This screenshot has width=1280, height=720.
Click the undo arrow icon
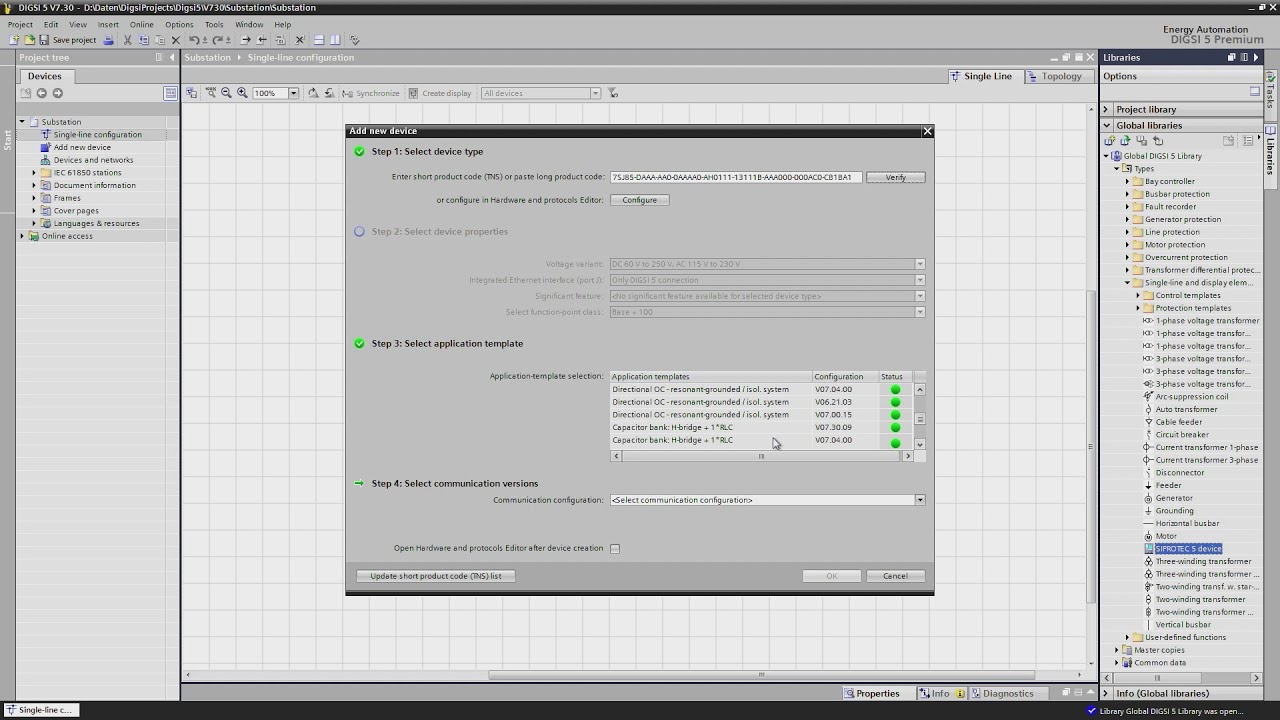point(194,40)
